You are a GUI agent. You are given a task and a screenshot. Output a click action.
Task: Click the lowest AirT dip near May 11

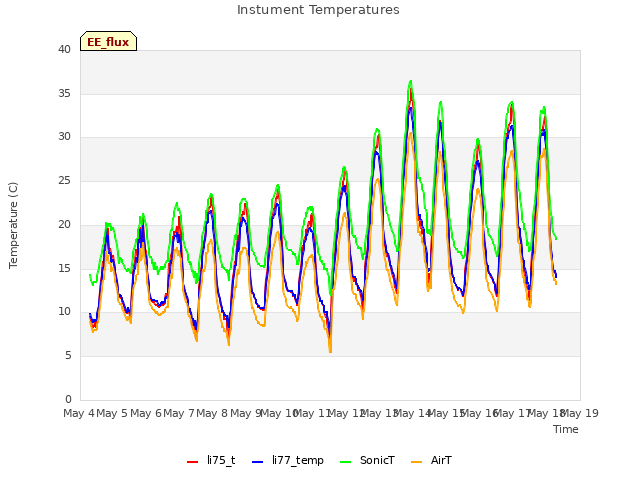[330, 351]
